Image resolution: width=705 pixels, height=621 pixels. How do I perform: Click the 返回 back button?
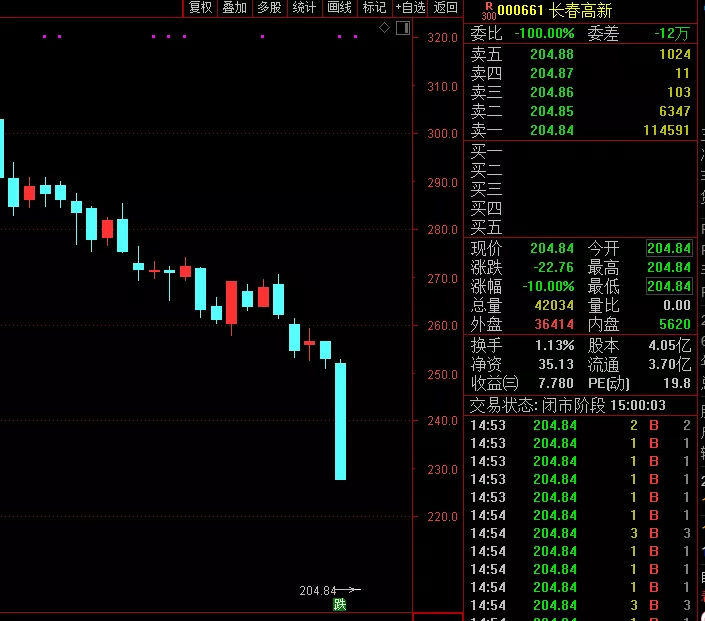point(445,8)
